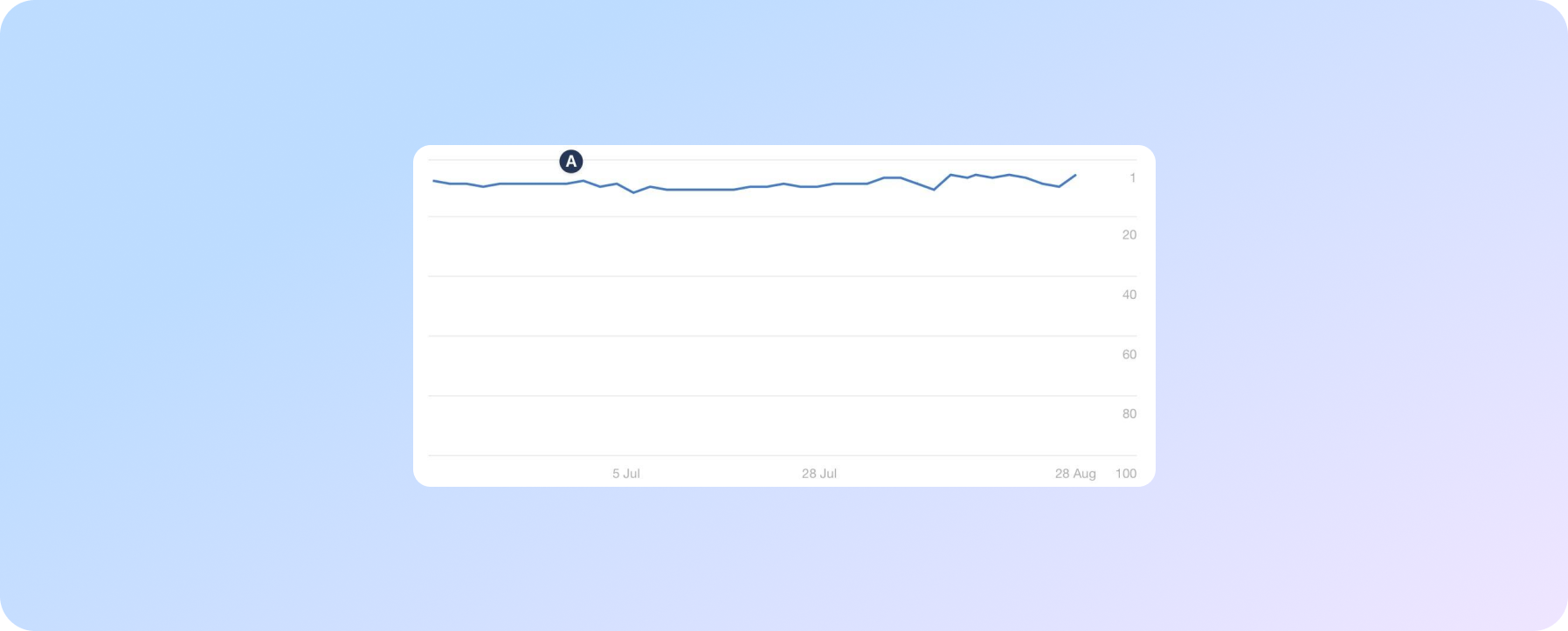Click the leftmost starting point of blue line
This screenshot has height=631, width=1568.
(434, 181)
